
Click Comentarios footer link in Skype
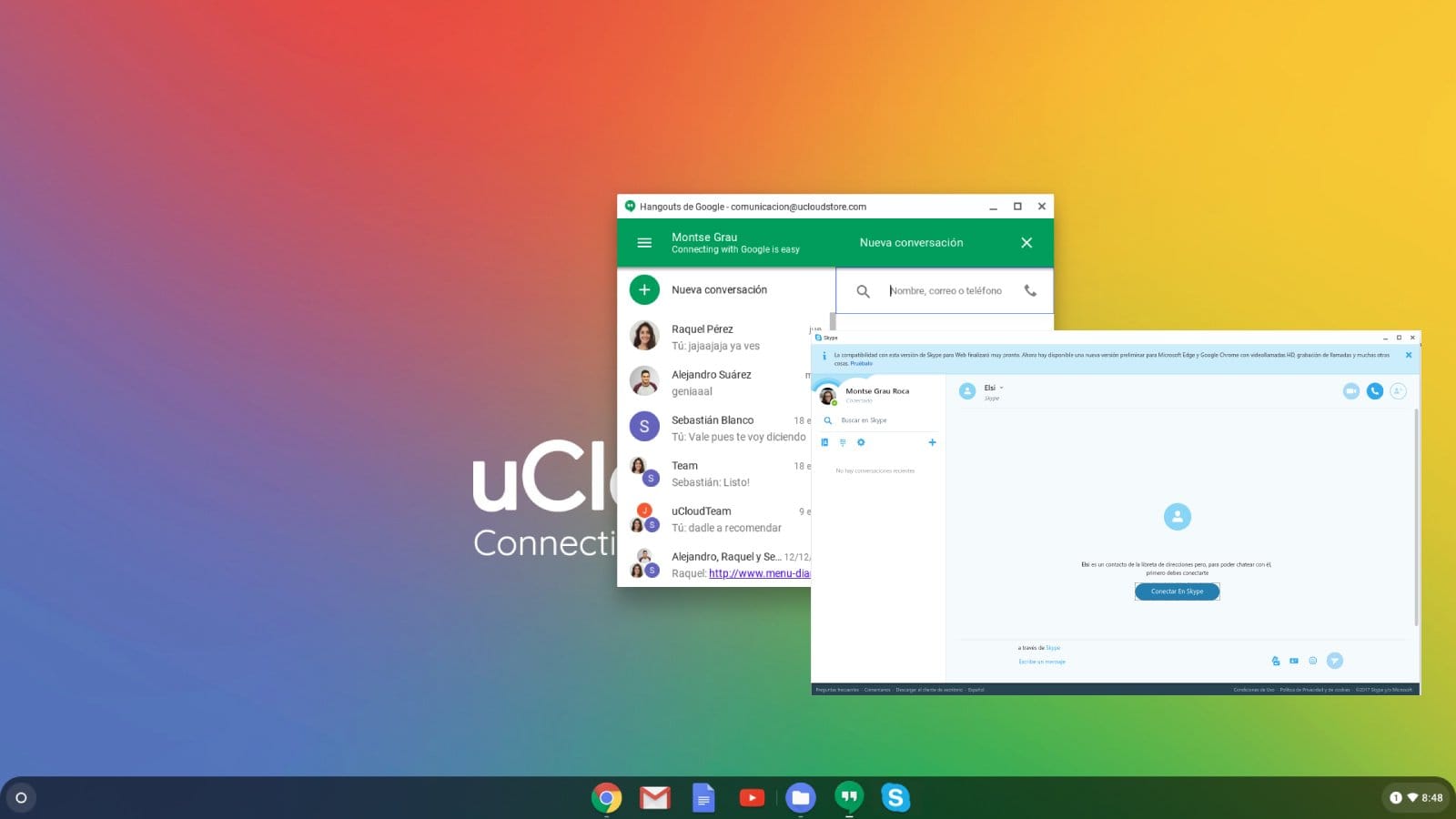[877, 690]
